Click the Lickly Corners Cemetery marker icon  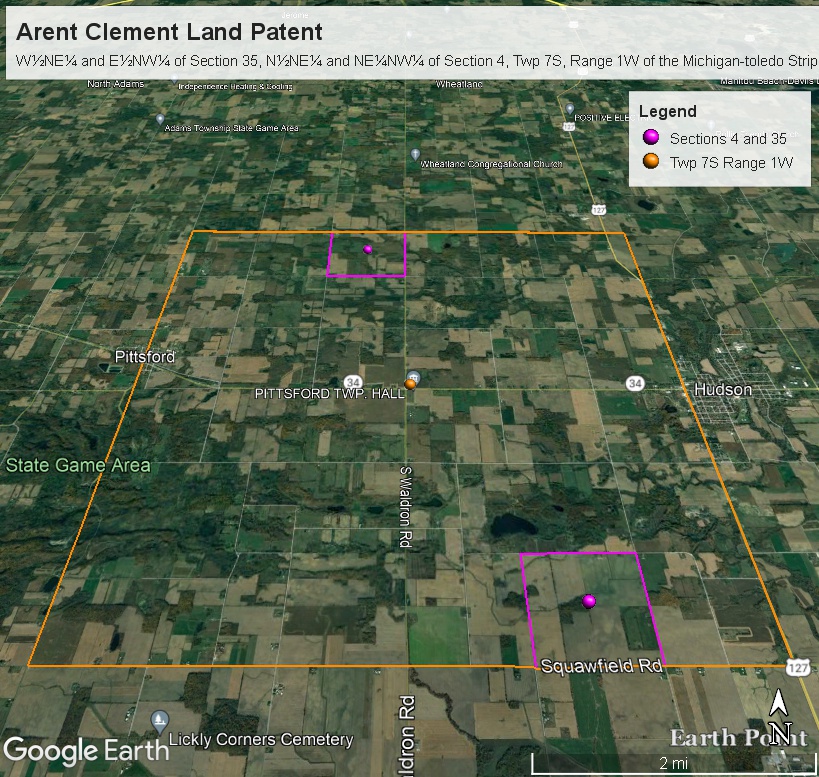[x=158, y=721]
